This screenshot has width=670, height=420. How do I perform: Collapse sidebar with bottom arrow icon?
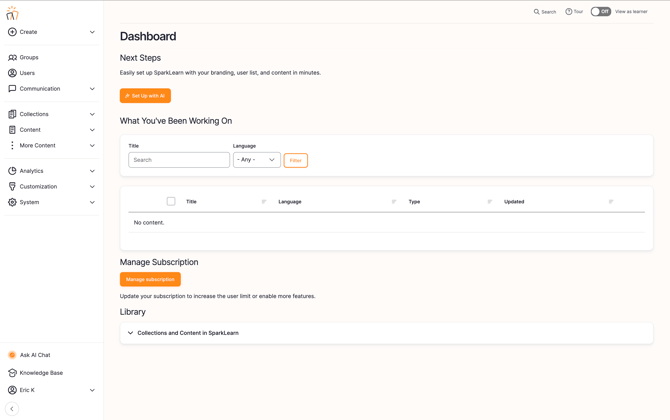click(x=12, y=409)
